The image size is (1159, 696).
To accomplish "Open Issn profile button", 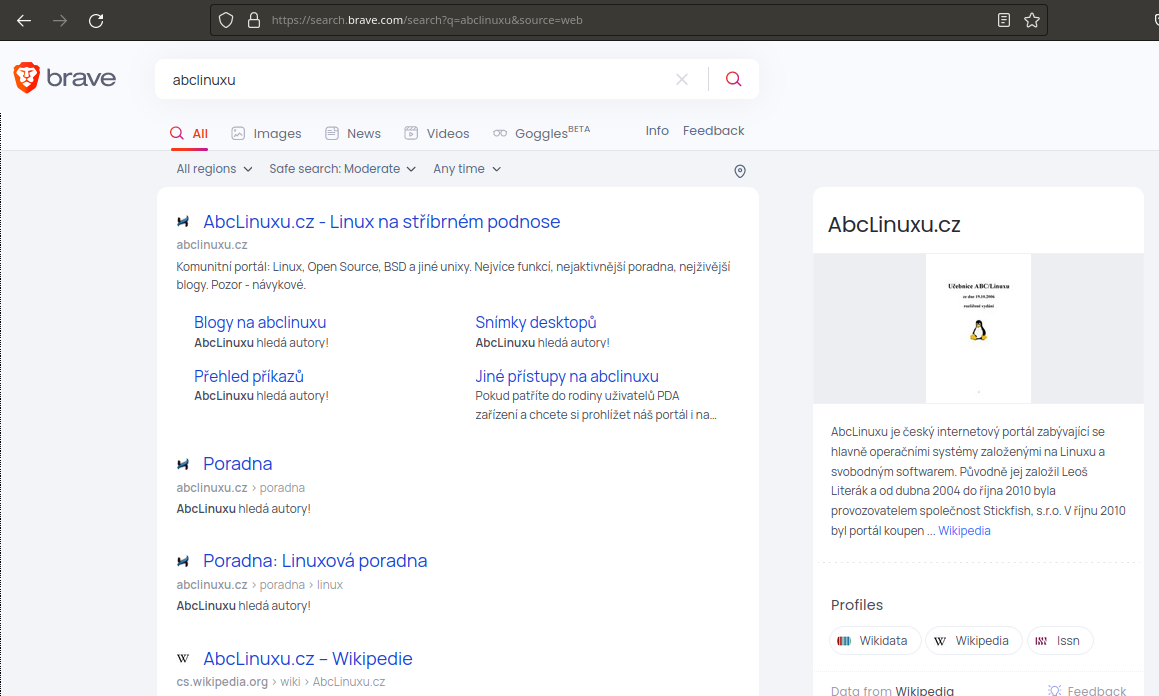I will pyautogui.click(x=1060, y=641).
